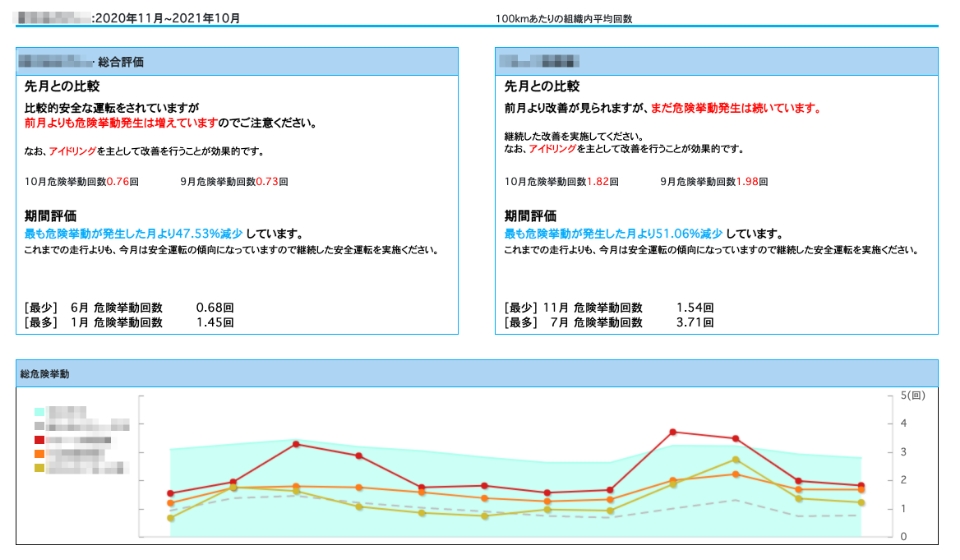Viewport: 960px width, 560px height.
Task: Click "9月危険挙動回数1.98回" value
Action: click(x=714, y=182)
